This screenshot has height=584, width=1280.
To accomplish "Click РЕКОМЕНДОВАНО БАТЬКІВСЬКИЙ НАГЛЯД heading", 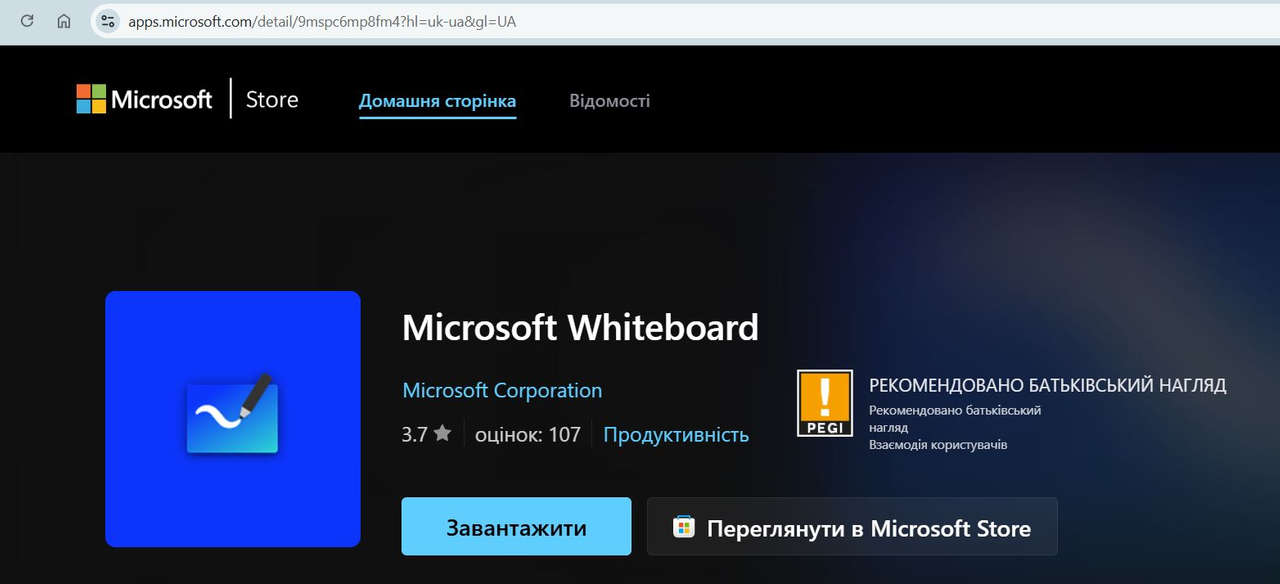I will pos(1047,386).
